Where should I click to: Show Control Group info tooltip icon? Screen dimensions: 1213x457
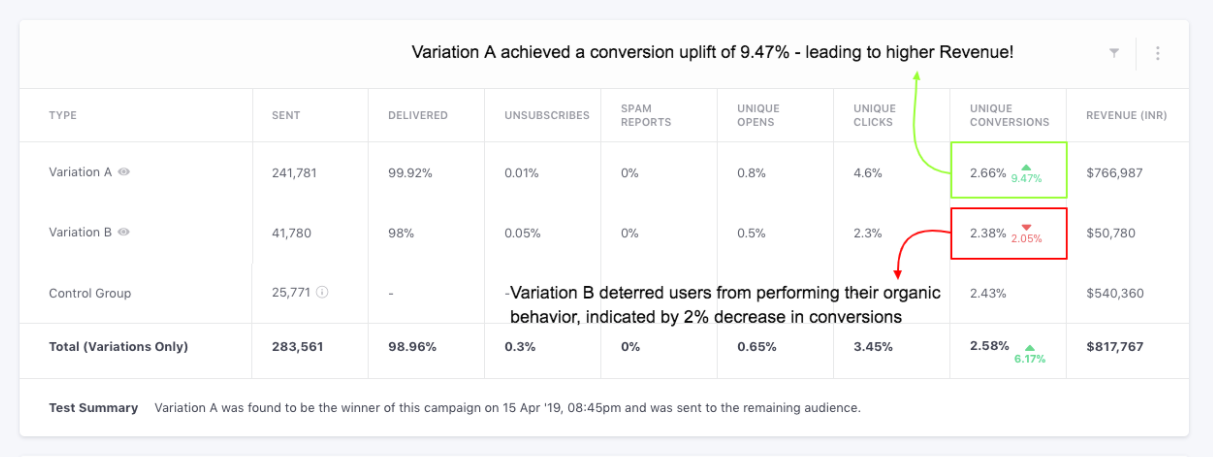click(323, 293)
